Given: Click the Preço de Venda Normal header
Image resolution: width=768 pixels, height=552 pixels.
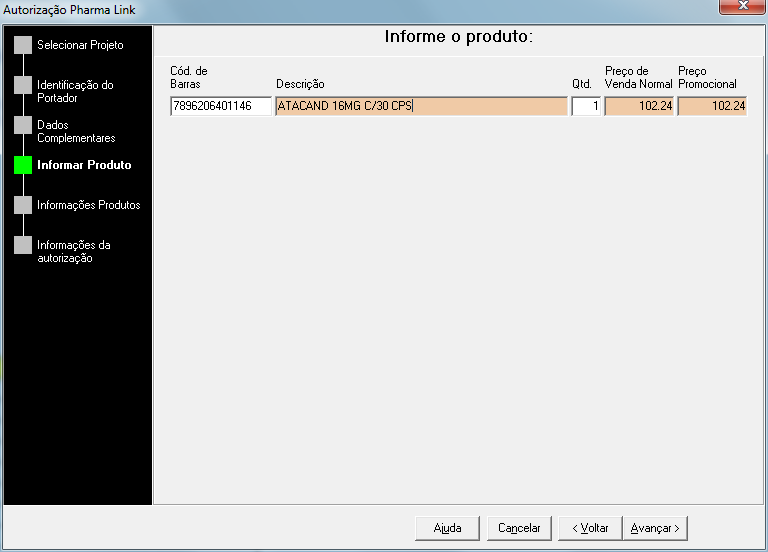Looking at the screenshot, I should 639,77.
